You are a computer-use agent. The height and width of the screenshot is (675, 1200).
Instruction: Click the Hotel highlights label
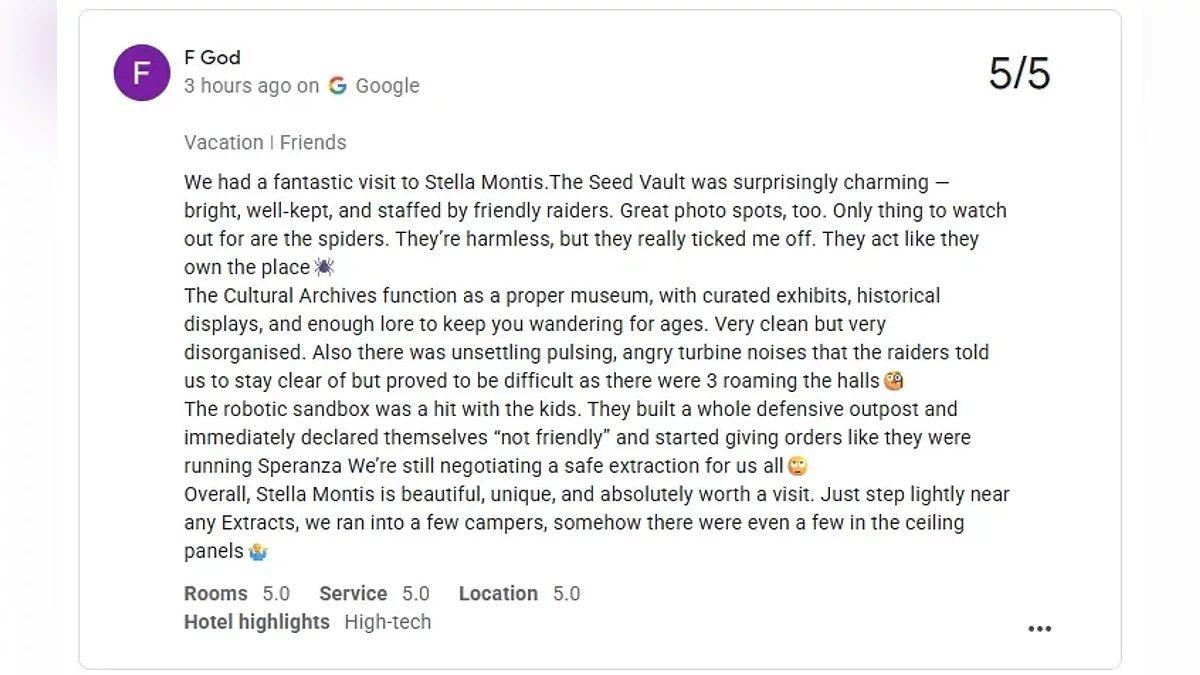257,622
